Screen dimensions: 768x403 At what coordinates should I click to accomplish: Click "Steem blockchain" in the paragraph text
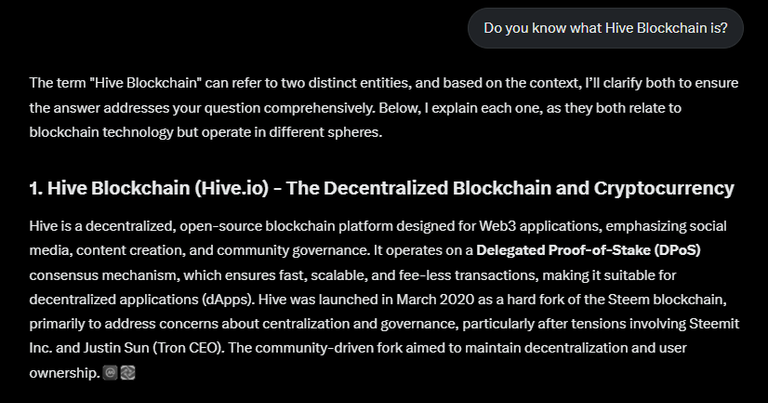coord(667,299)
